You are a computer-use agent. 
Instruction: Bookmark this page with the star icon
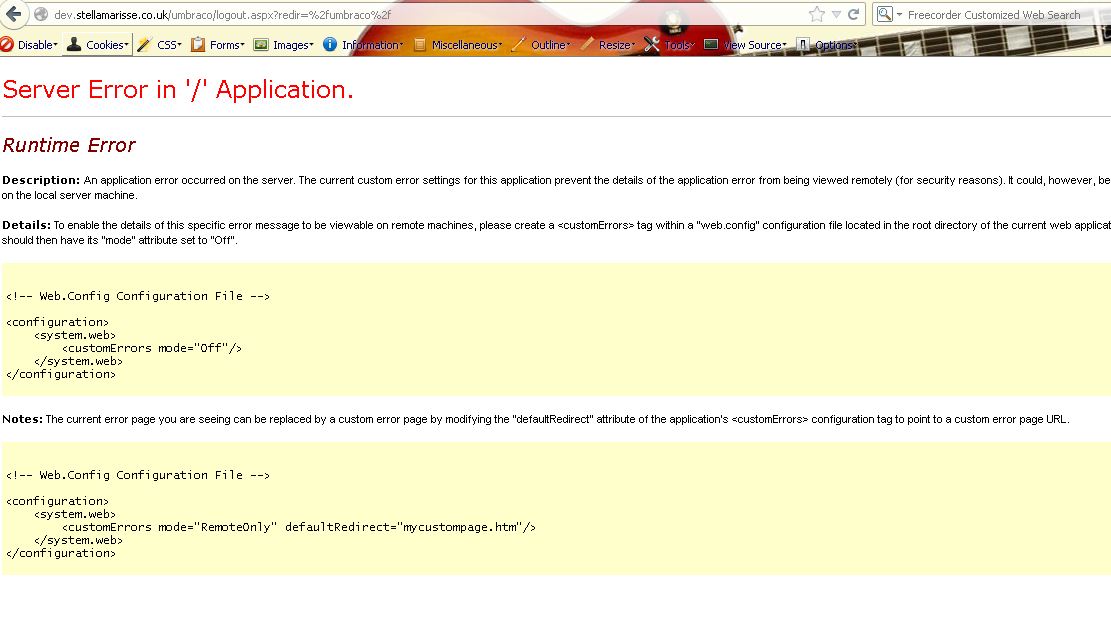coord(816,14)
